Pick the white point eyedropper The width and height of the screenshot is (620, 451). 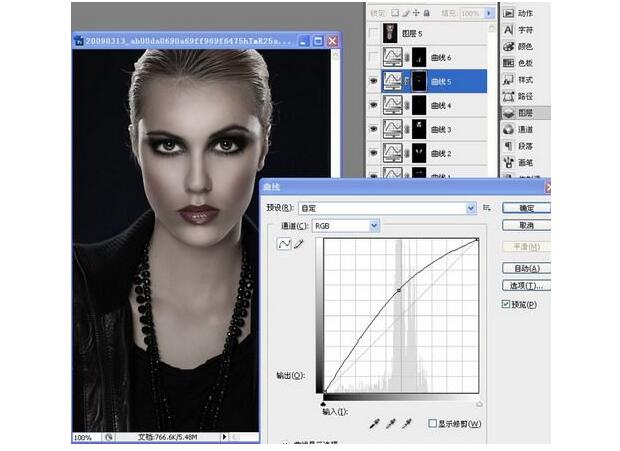coord(406,424)
